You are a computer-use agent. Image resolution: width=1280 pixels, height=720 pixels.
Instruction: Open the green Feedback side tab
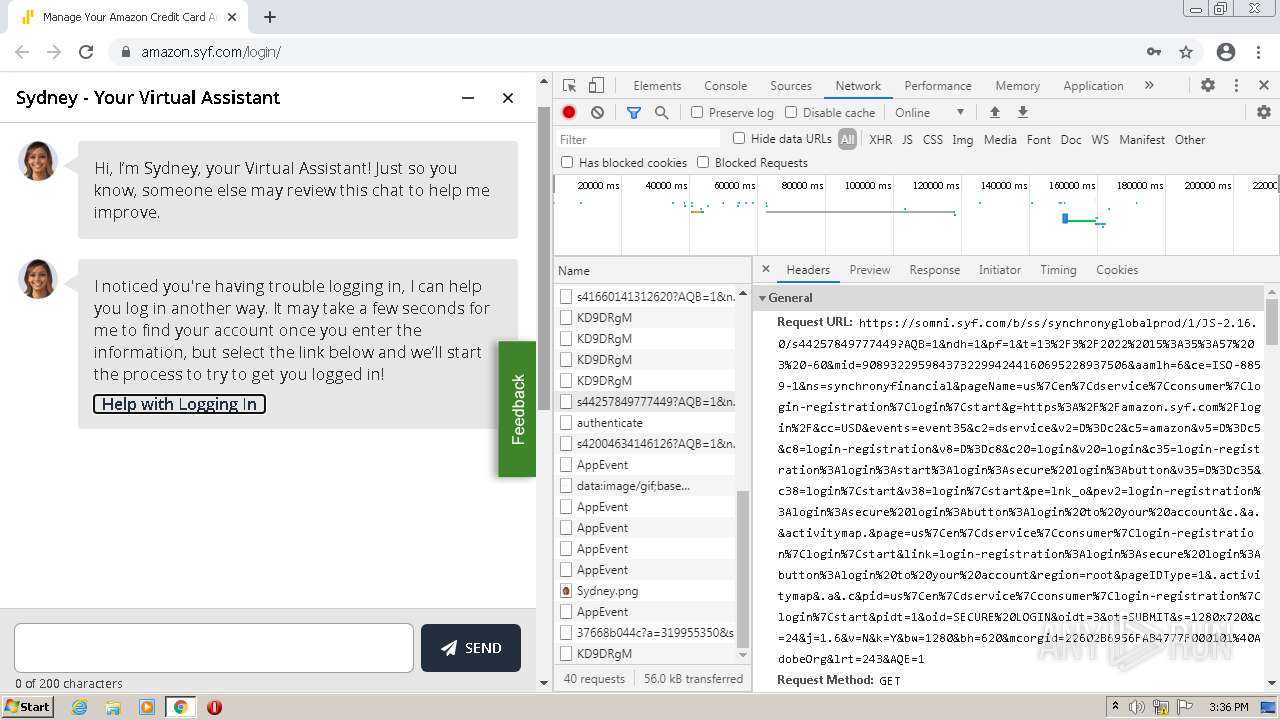pyautogui.click(x=517, y=409)
